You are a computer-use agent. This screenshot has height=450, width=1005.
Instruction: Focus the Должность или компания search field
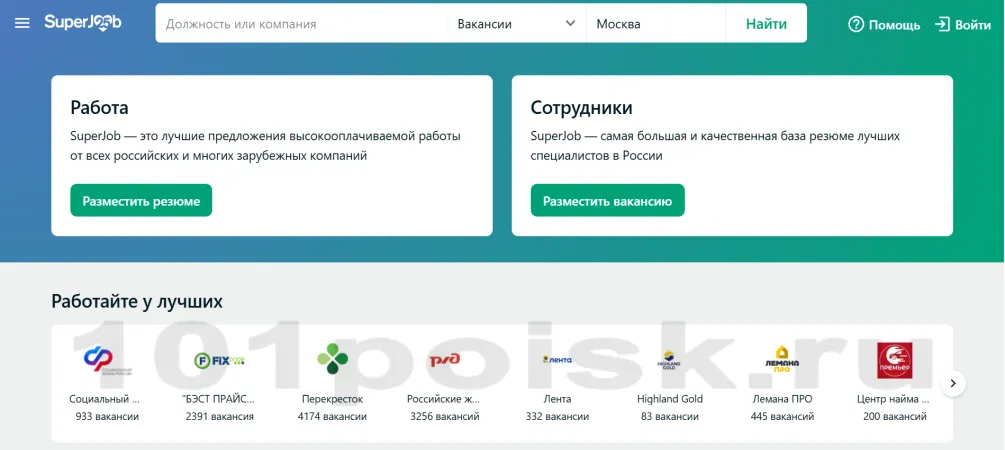[301, 24]
